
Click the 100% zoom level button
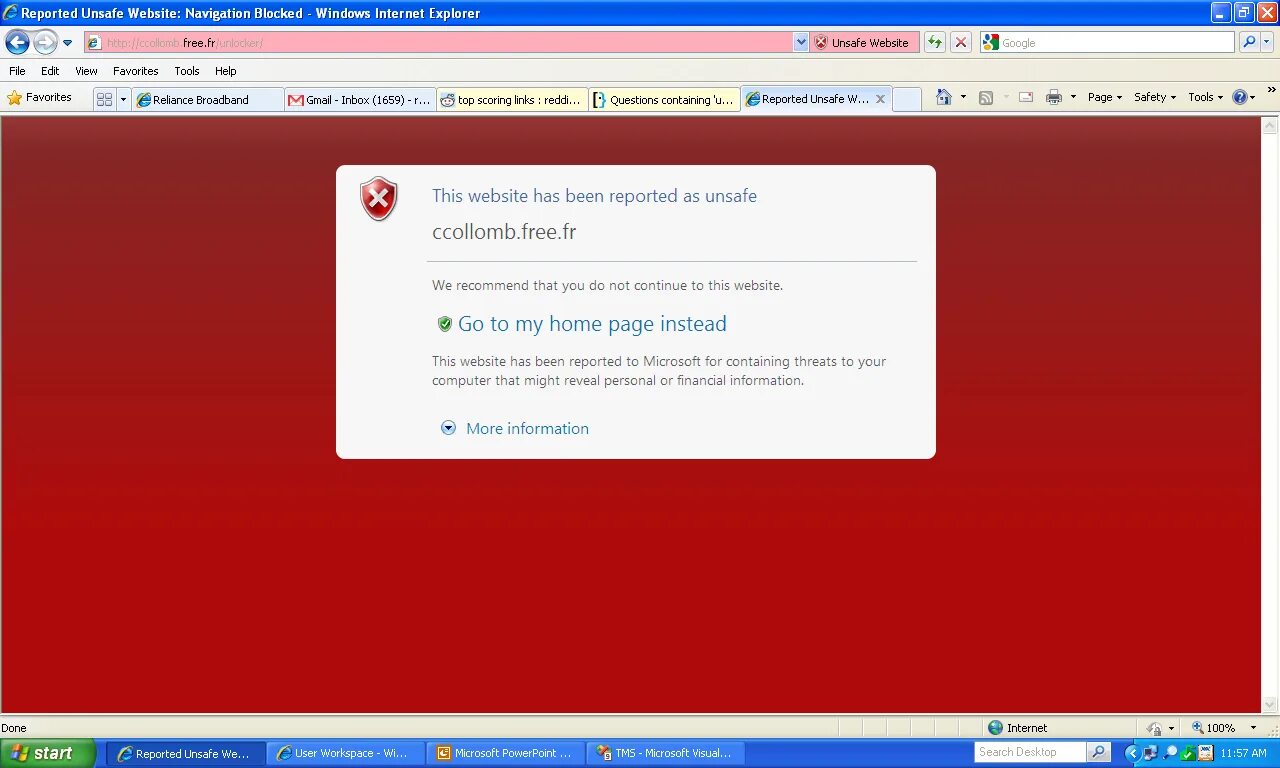(x=1213, y=728)
